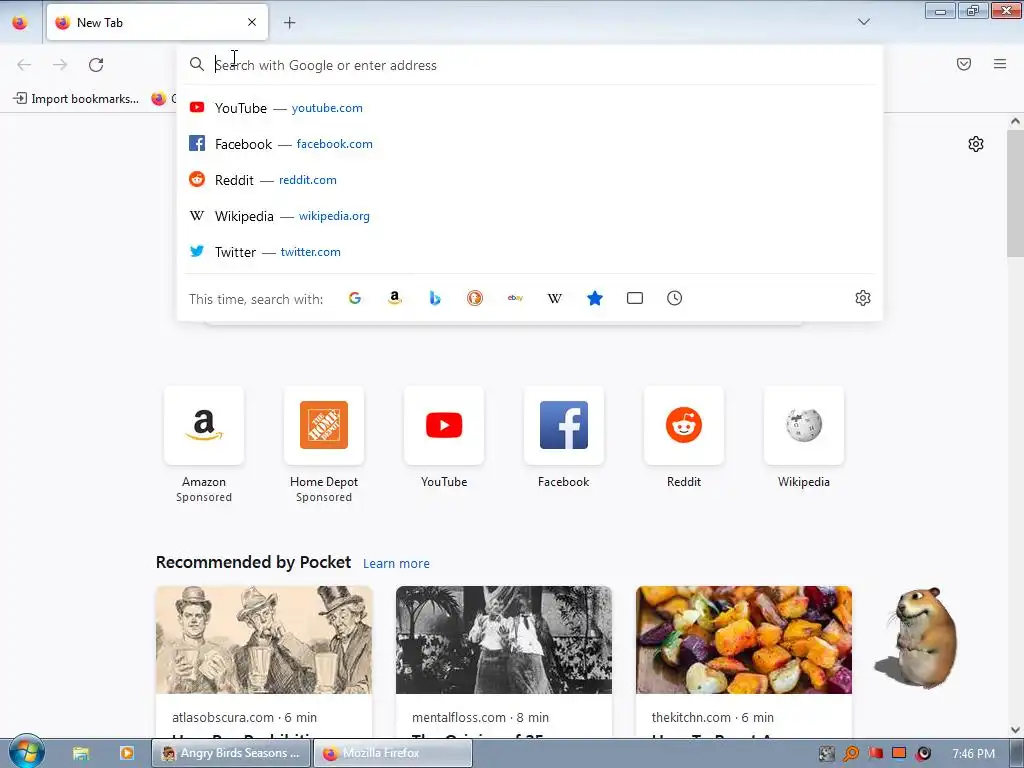Image resolution: width=1024 pixels, height=768 pixels.
Task: Search this time with Bing icon
Action: tap(435, 298)
